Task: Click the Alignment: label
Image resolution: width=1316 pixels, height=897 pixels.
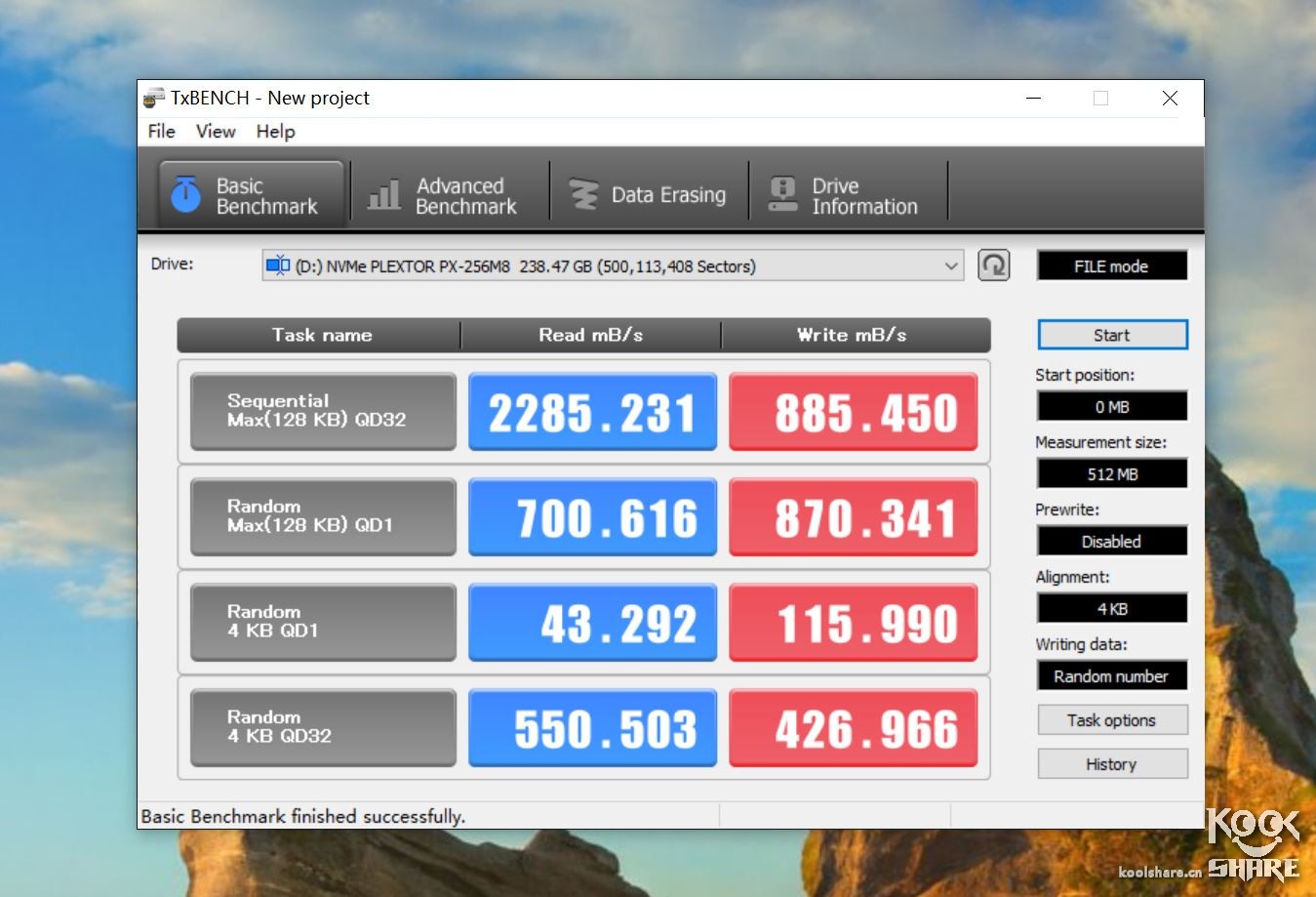Action: coord(1072,577)
